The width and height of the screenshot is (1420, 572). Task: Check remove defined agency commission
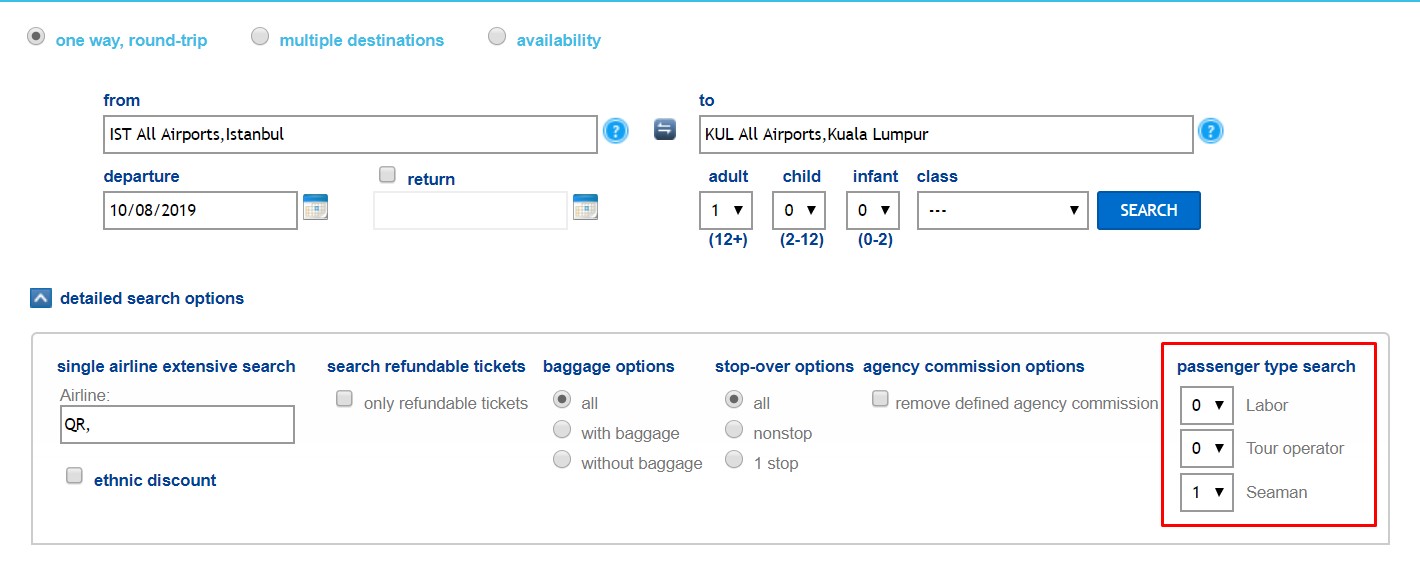click(x=880, y=399)
